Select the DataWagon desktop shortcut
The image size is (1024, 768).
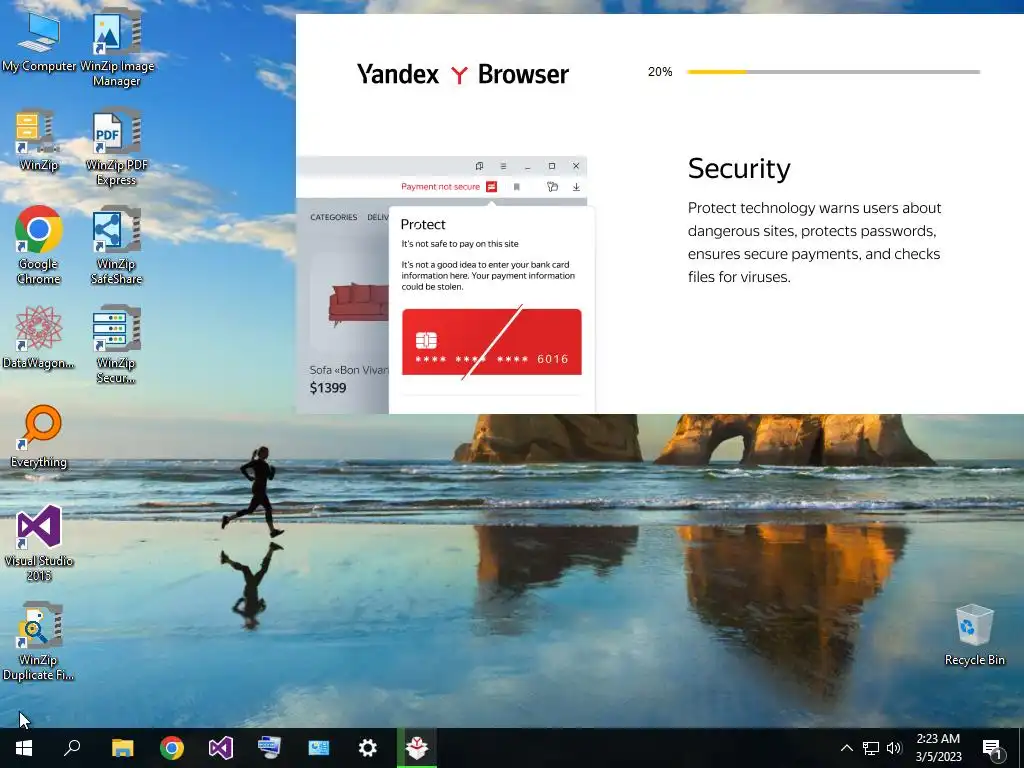pyautogui.click(x=39, y=338)
